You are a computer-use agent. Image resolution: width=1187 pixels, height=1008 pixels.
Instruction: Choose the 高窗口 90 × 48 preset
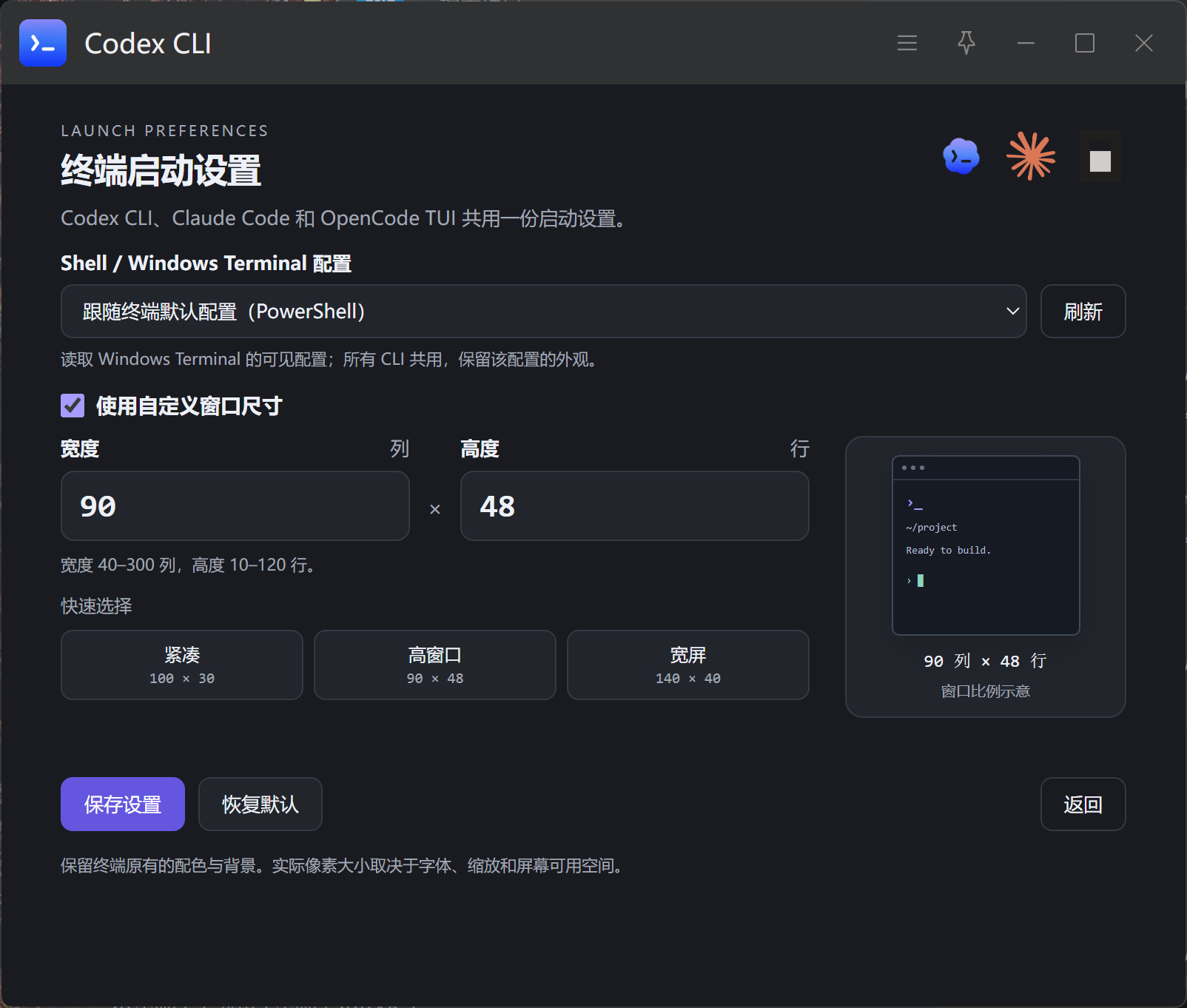pyautogui.click(x=435, y=665)
